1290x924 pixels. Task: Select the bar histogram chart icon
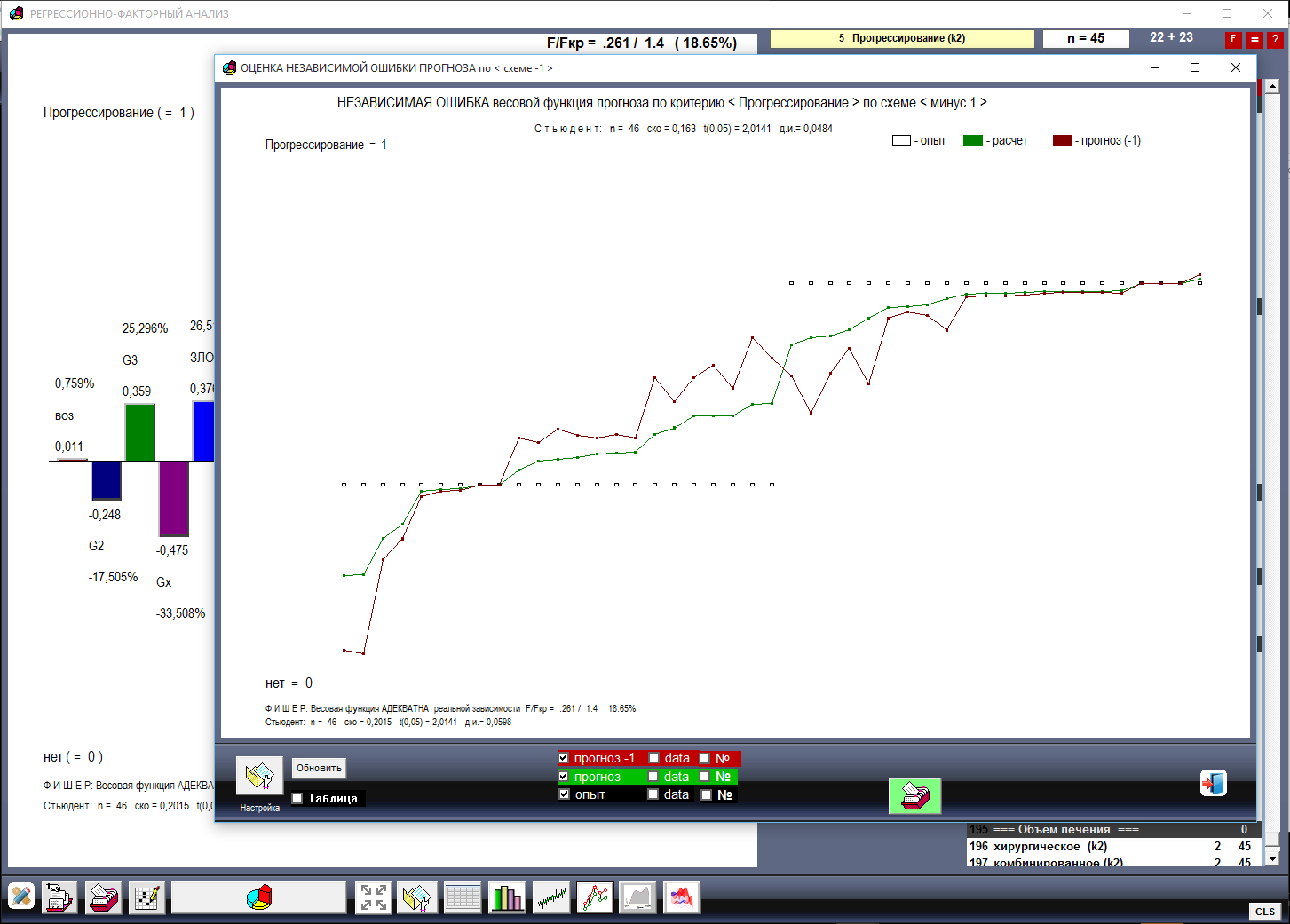click(507, 897)
